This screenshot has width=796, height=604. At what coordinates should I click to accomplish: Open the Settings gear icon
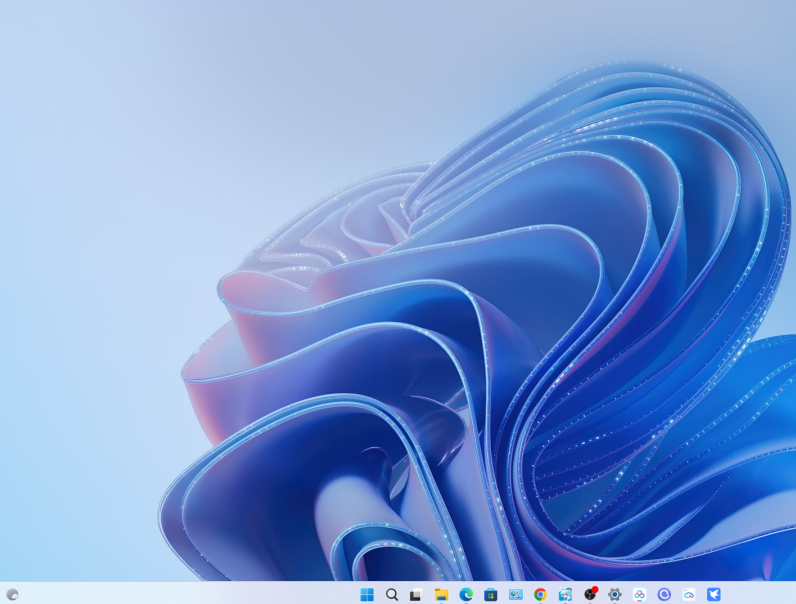tap(615, 594)
